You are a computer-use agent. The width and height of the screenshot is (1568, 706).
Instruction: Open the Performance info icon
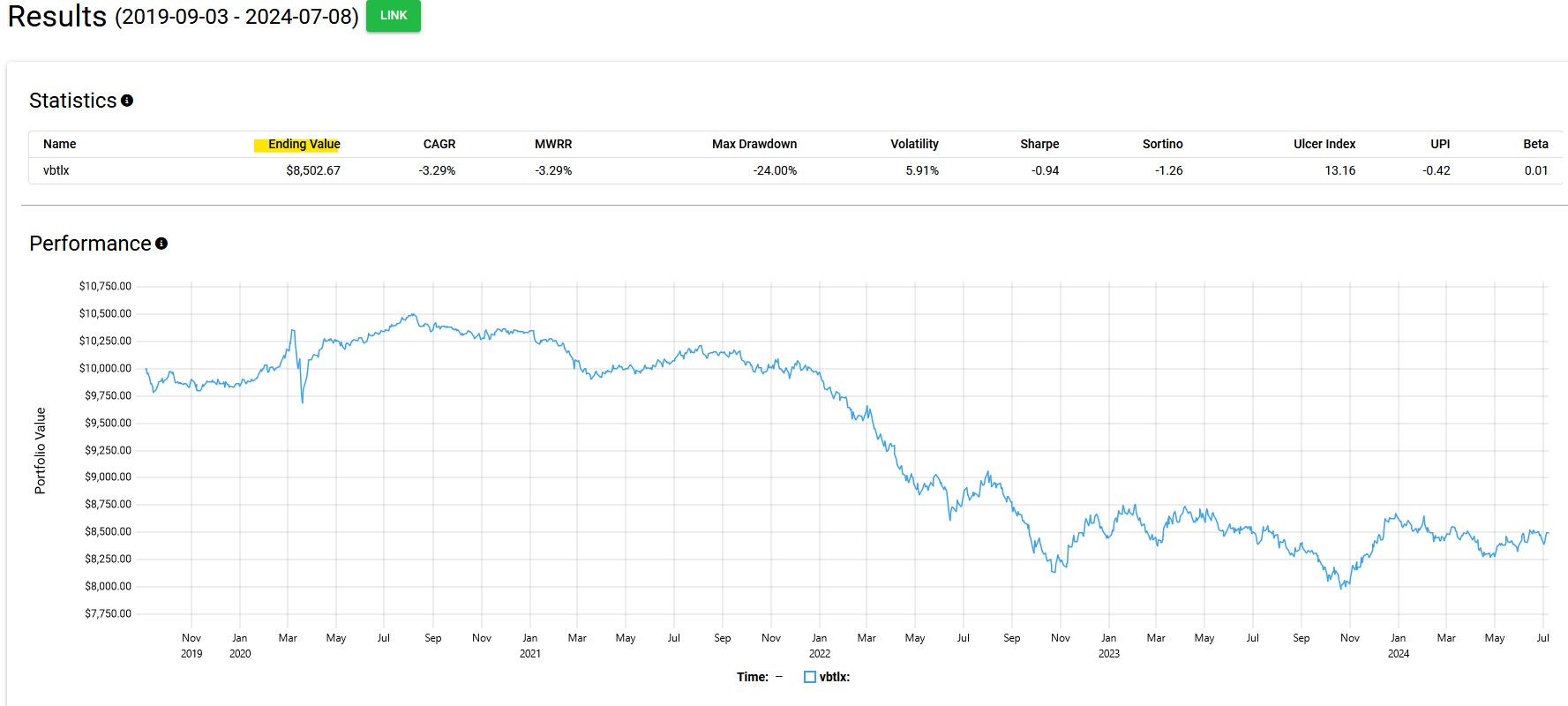161,244
